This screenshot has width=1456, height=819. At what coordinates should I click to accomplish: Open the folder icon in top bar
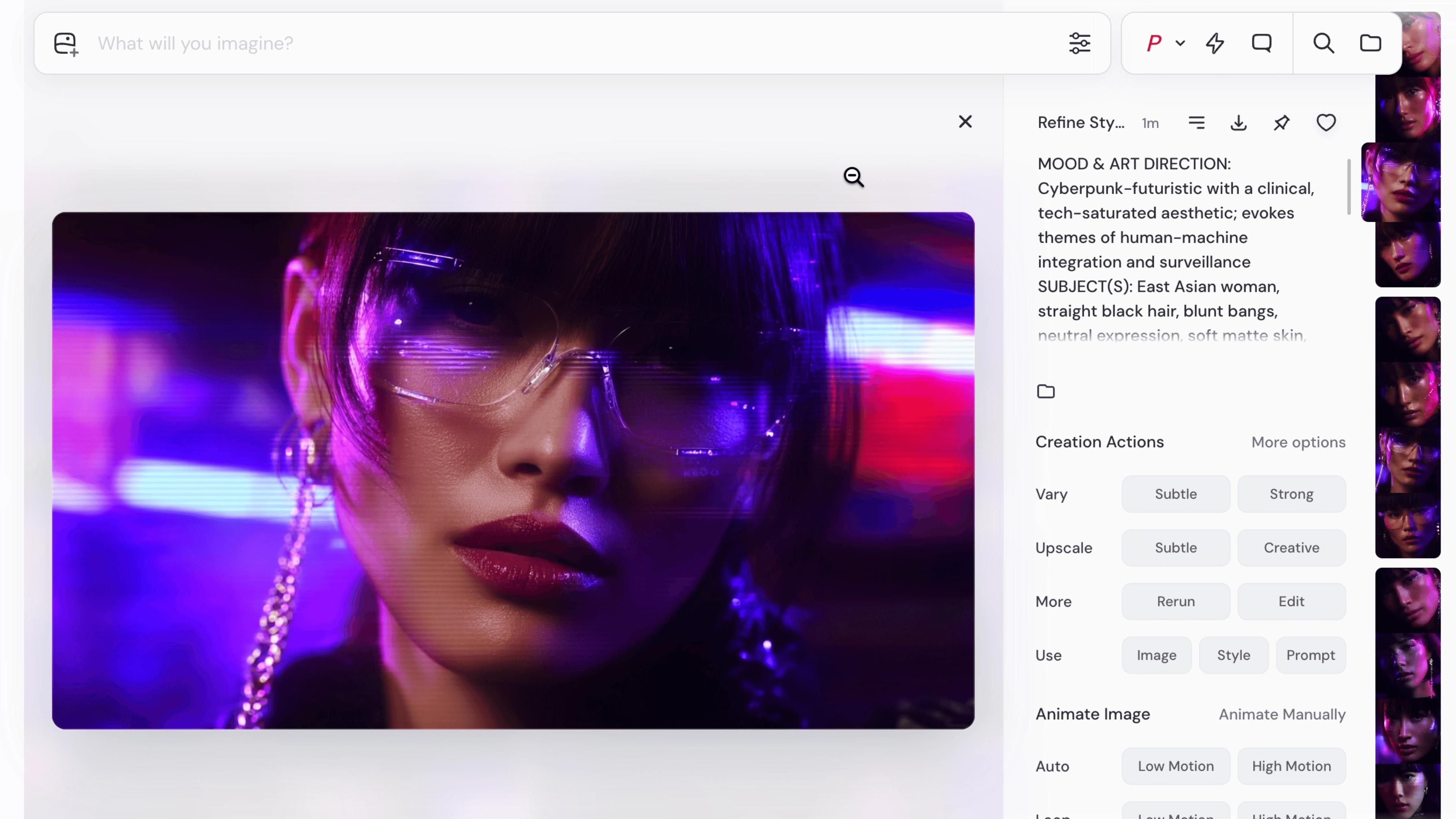[x=1370, y=44]
